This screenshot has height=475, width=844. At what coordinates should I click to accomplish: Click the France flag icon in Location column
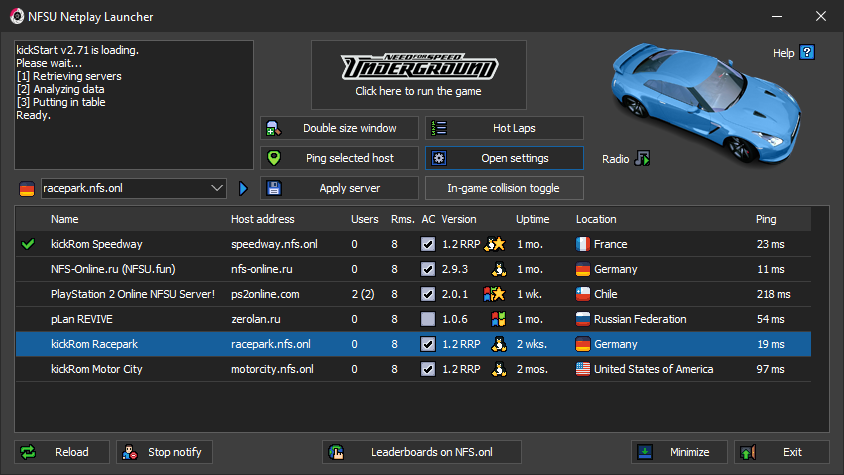(x=583, y=244)
